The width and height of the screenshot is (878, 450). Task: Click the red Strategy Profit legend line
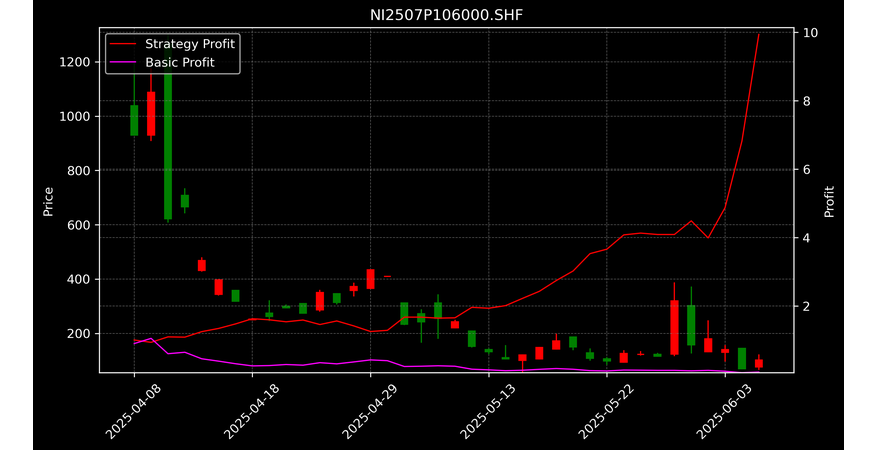(122, 44)
